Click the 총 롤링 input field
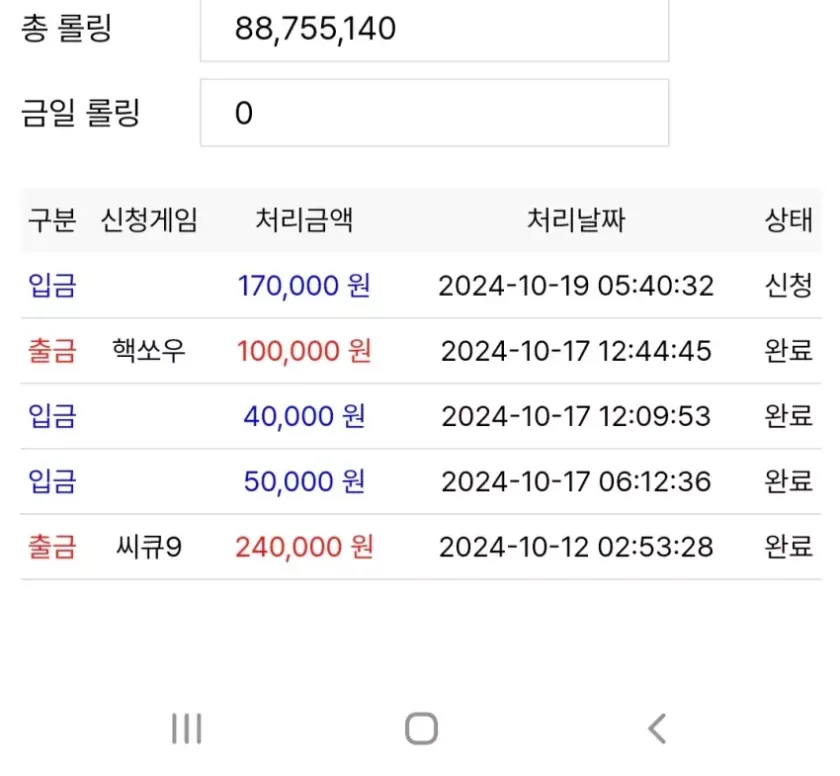 point(434,29)
